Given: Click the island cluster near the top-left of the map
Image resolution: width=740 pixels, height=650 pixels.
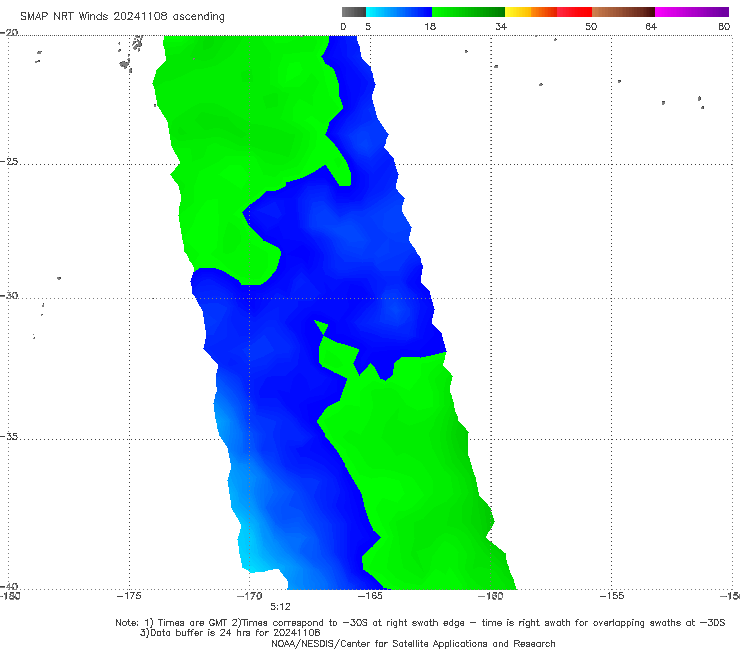Looking at the screenshot, I should (130, 53).
